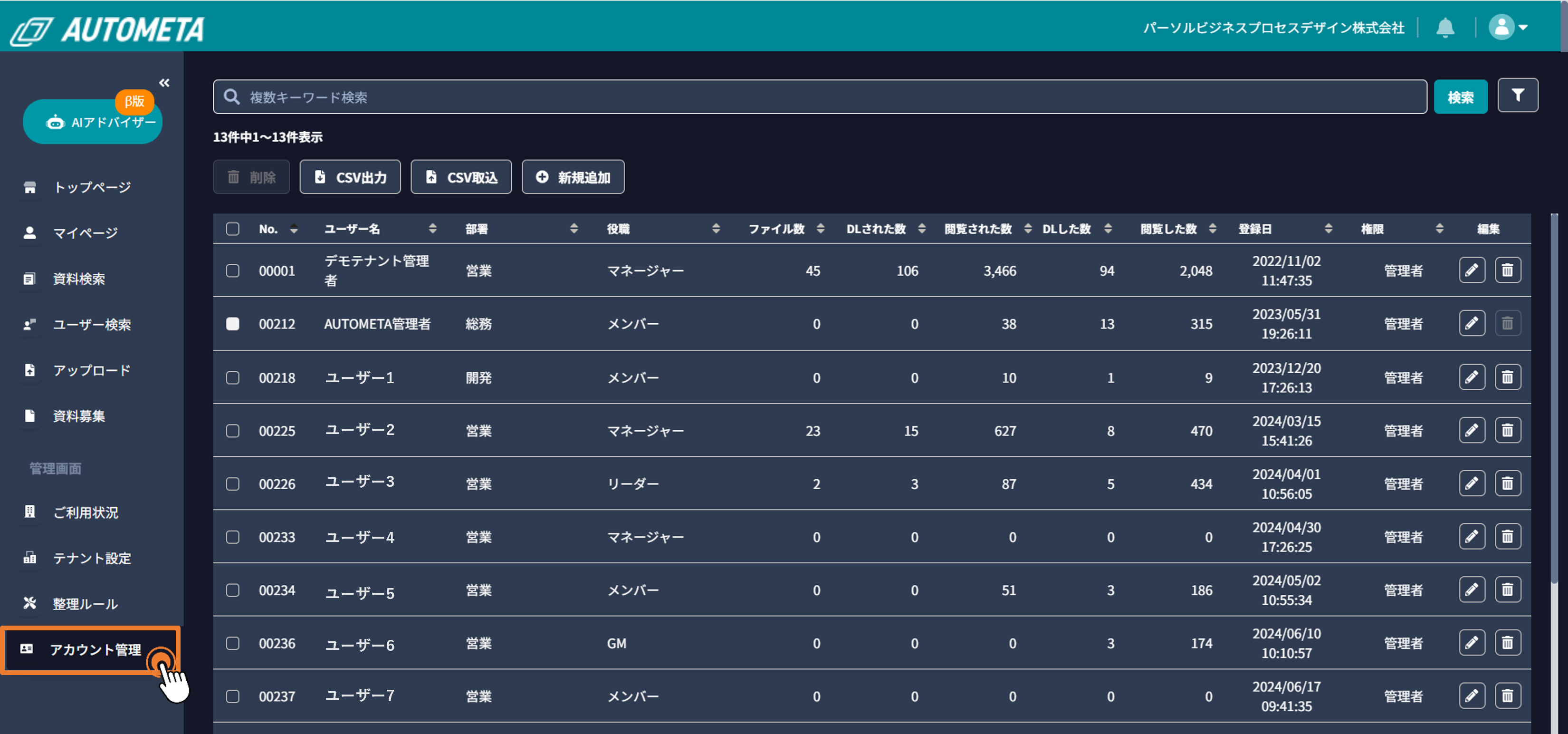Open アカウント管理 in sidebar
This screenshot has width=1568, height=734.
pos(91,650)
